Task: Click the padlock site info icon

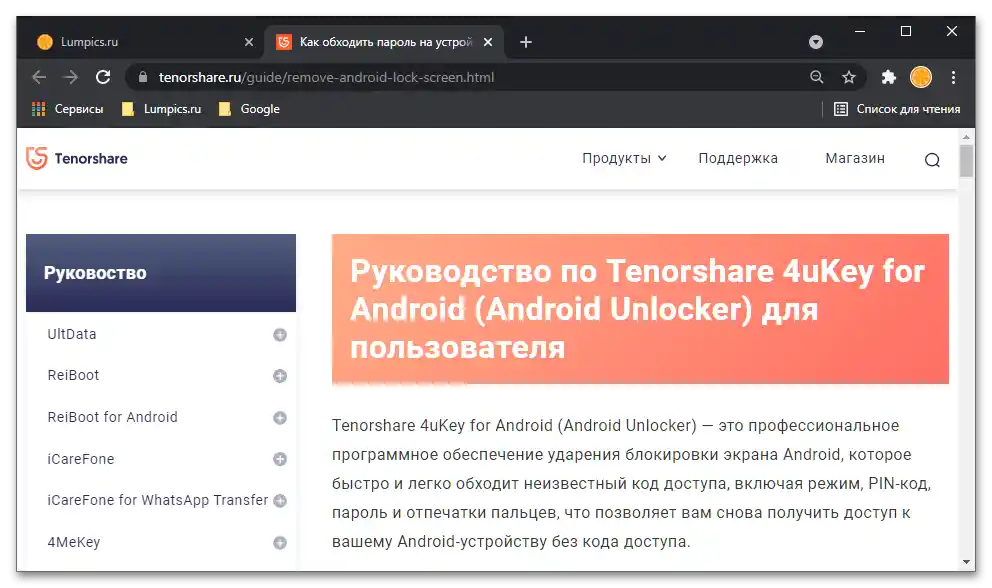Action: click(x=143, y=77)
